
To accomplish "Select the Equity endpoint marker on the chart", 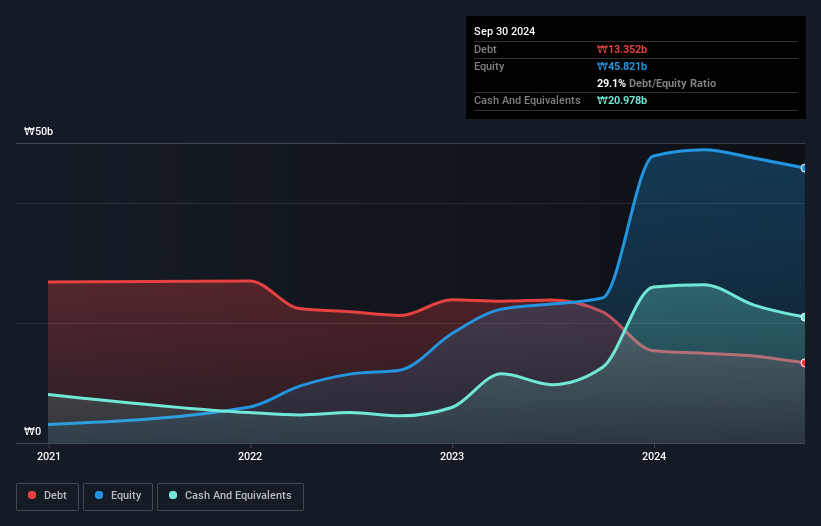I will [x=804, y=168].
